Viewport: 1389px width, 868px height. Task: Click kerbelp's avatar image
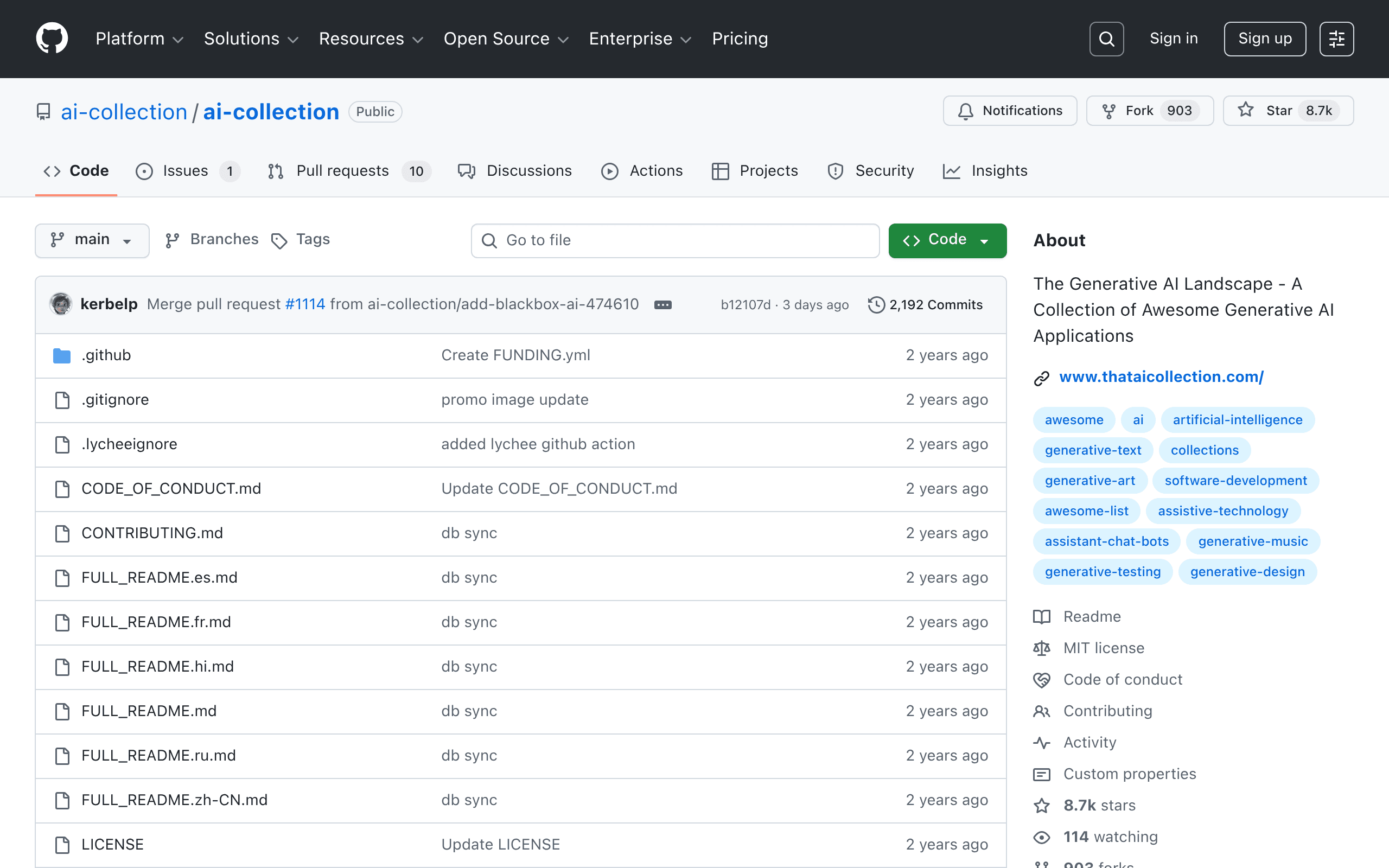(61, 304)
